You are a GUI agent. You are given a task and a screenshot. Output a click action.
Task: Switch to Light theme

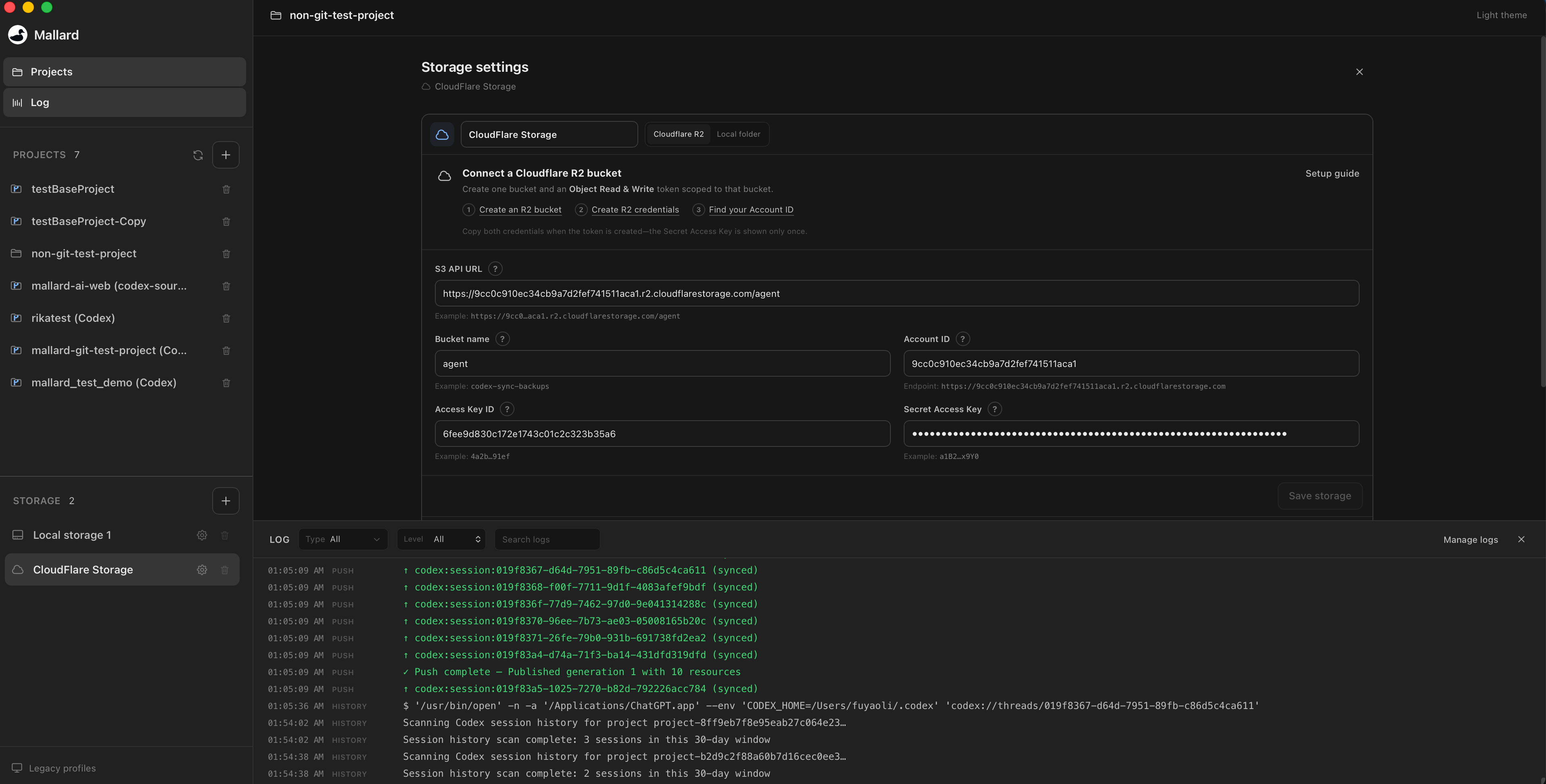coord(1502,15)
